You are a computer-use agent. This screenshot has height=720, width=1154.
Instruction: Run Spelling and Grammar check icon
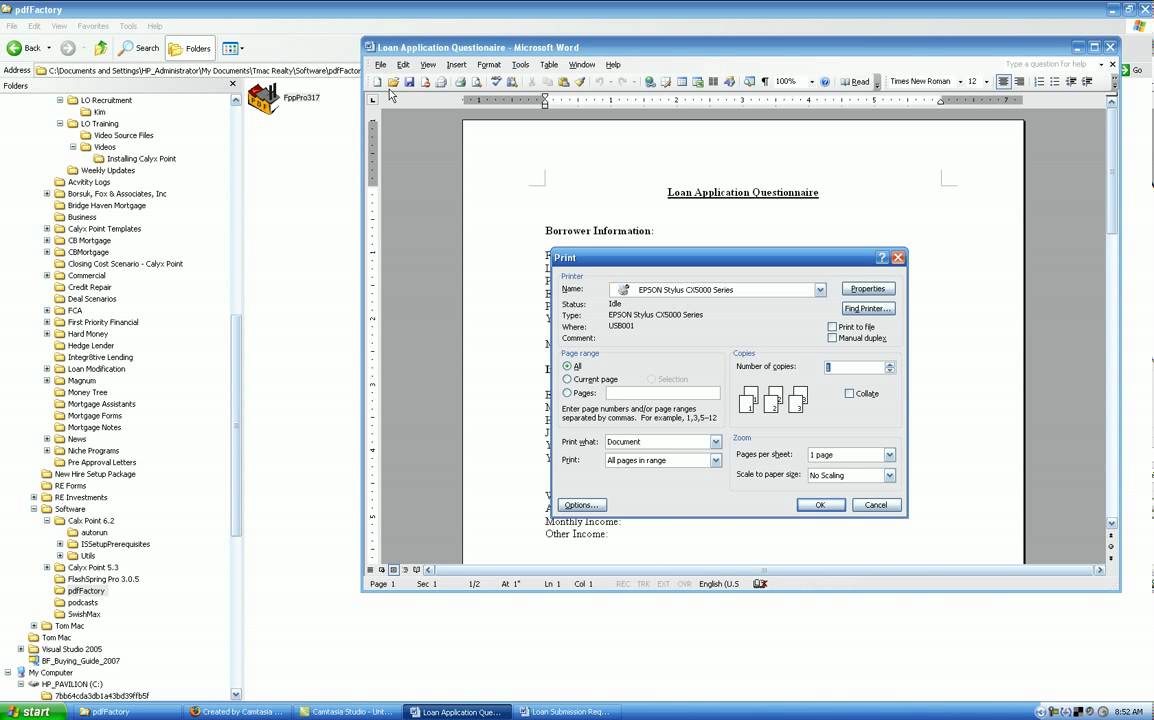pos(496,82)
